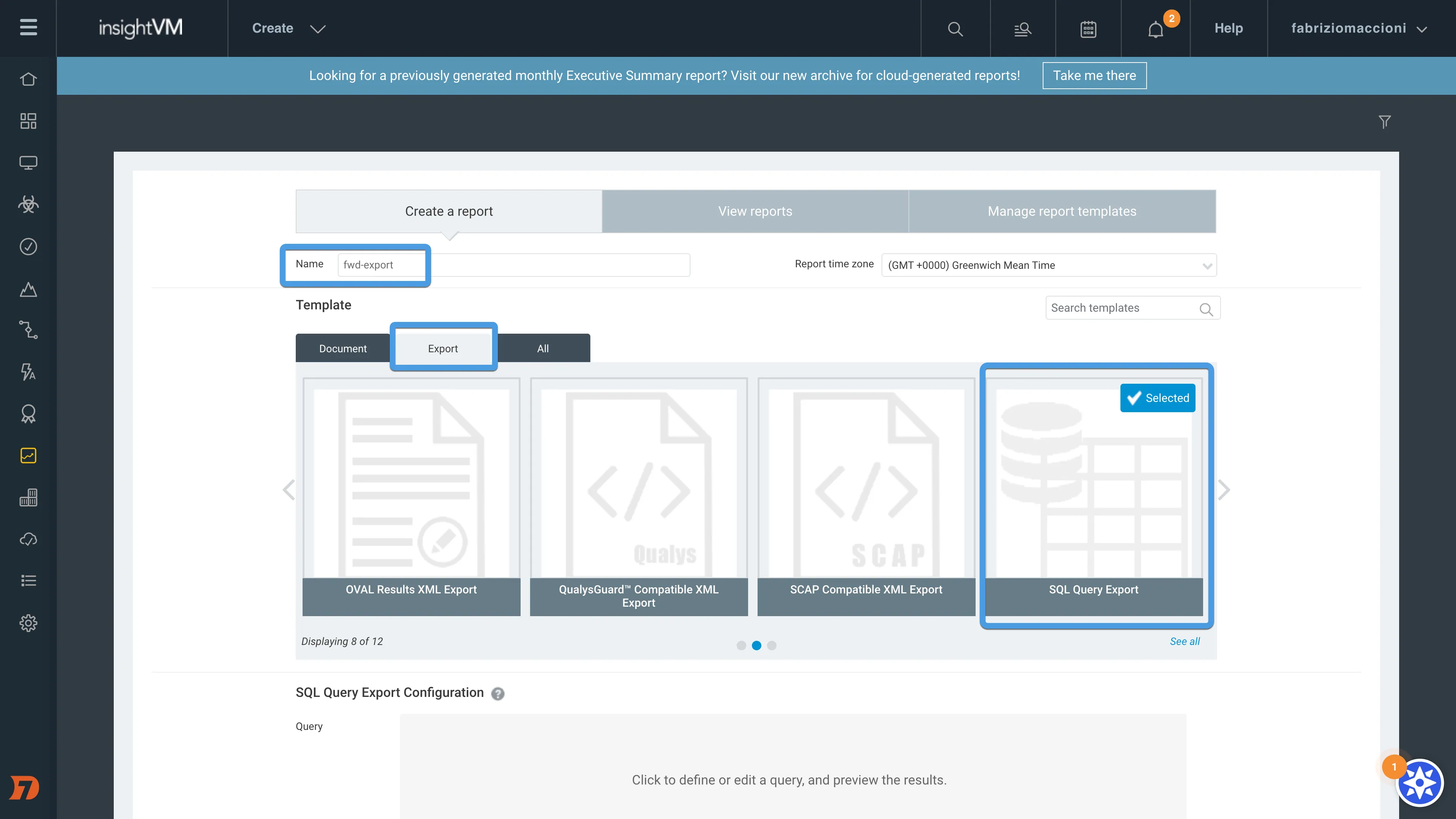Go to the third template carousel page dot
1456x819 pixels.
click(772, 645)
